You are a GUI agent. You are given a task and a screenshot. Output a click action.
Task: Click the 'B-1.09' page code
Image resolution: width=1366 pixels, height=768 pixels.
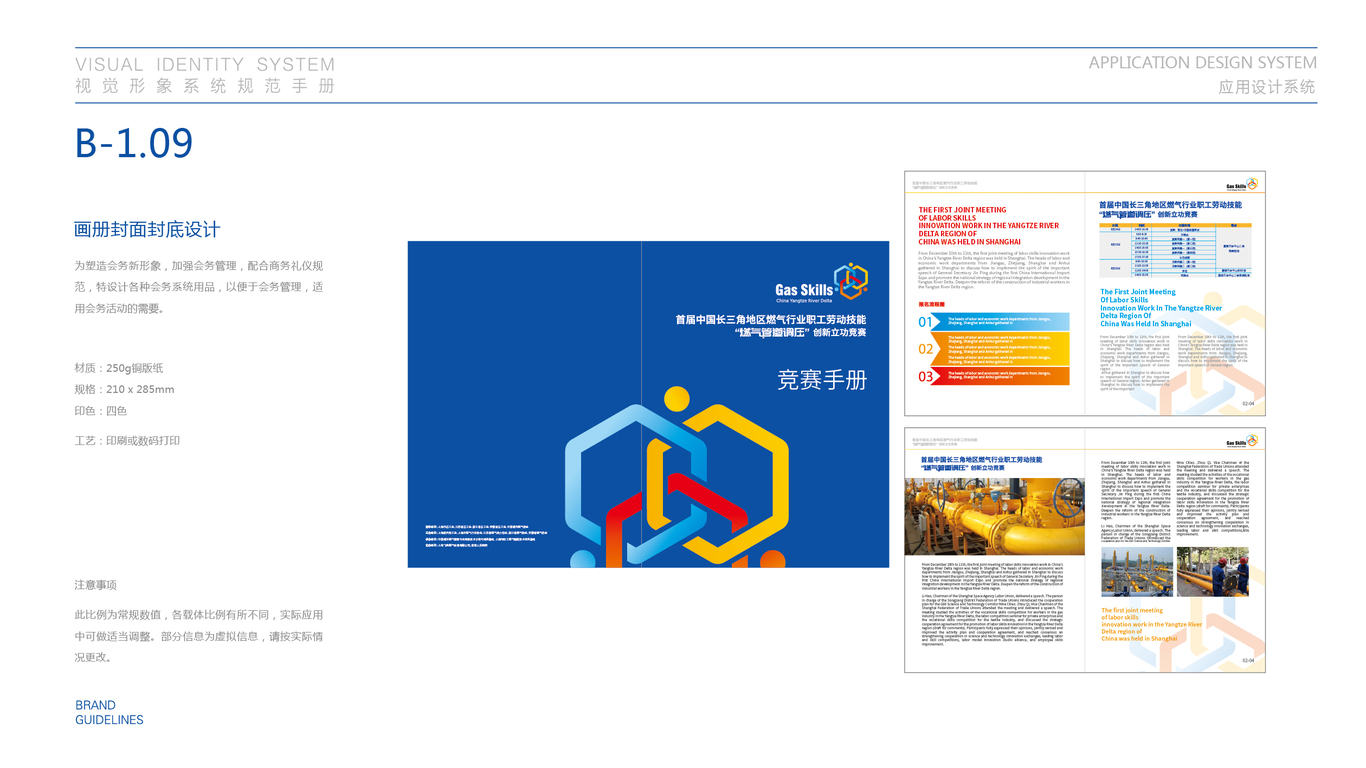[134, 144]
